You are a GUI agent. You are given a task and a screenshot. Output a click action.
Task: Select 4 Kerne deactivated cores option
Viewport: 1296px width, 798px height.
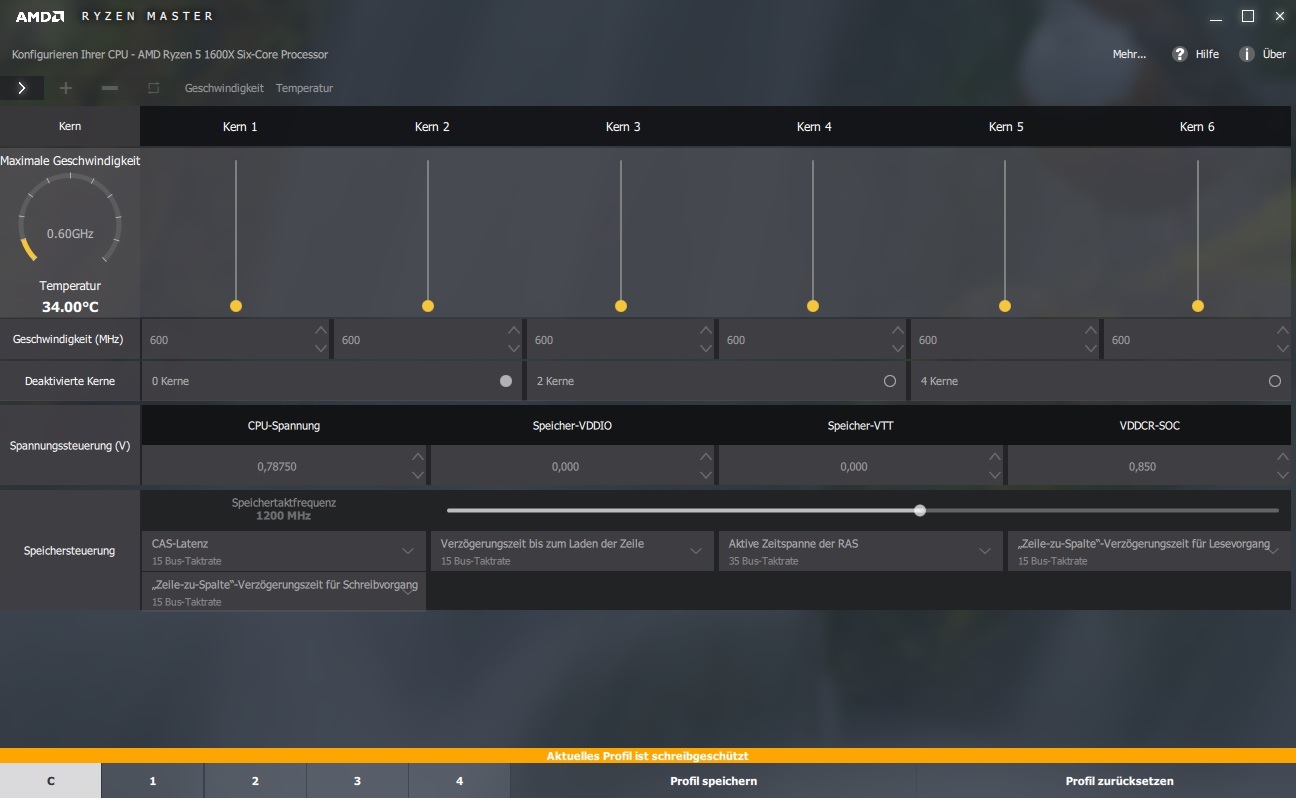1274,381
